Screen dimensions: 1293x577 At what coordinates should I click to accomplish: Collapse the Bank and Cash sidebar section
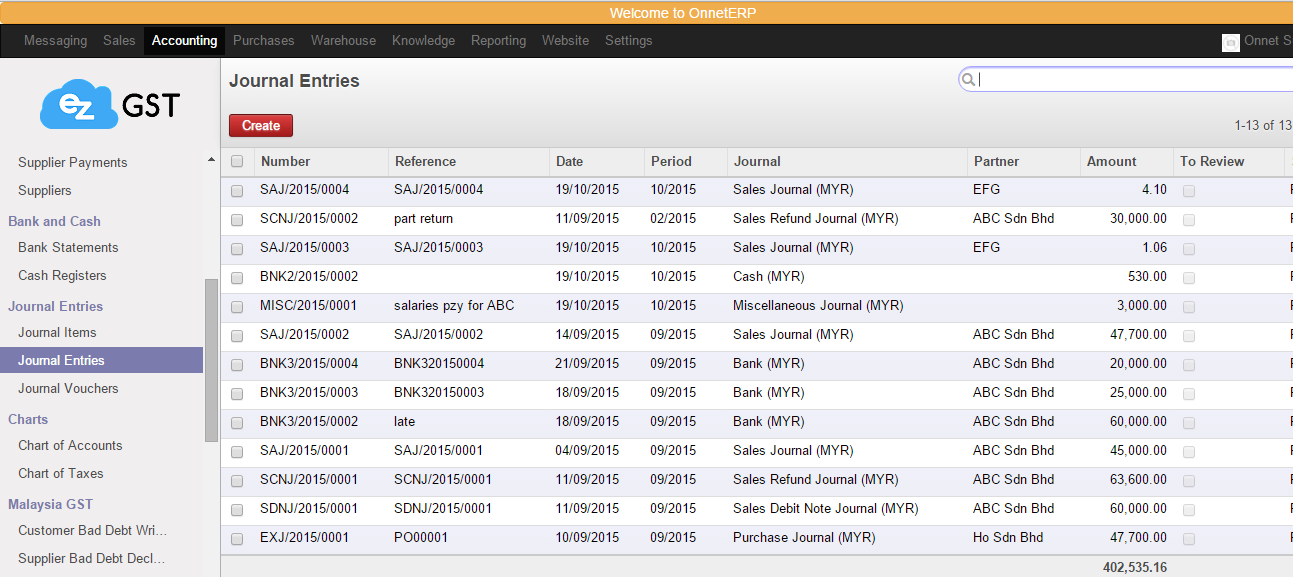(54, 221)
